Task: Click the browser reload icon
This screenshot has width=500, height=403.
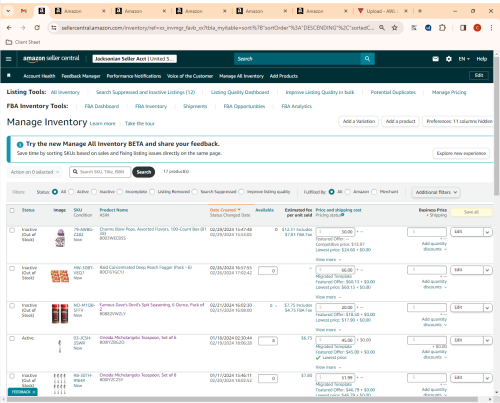Action: point(37,28)
